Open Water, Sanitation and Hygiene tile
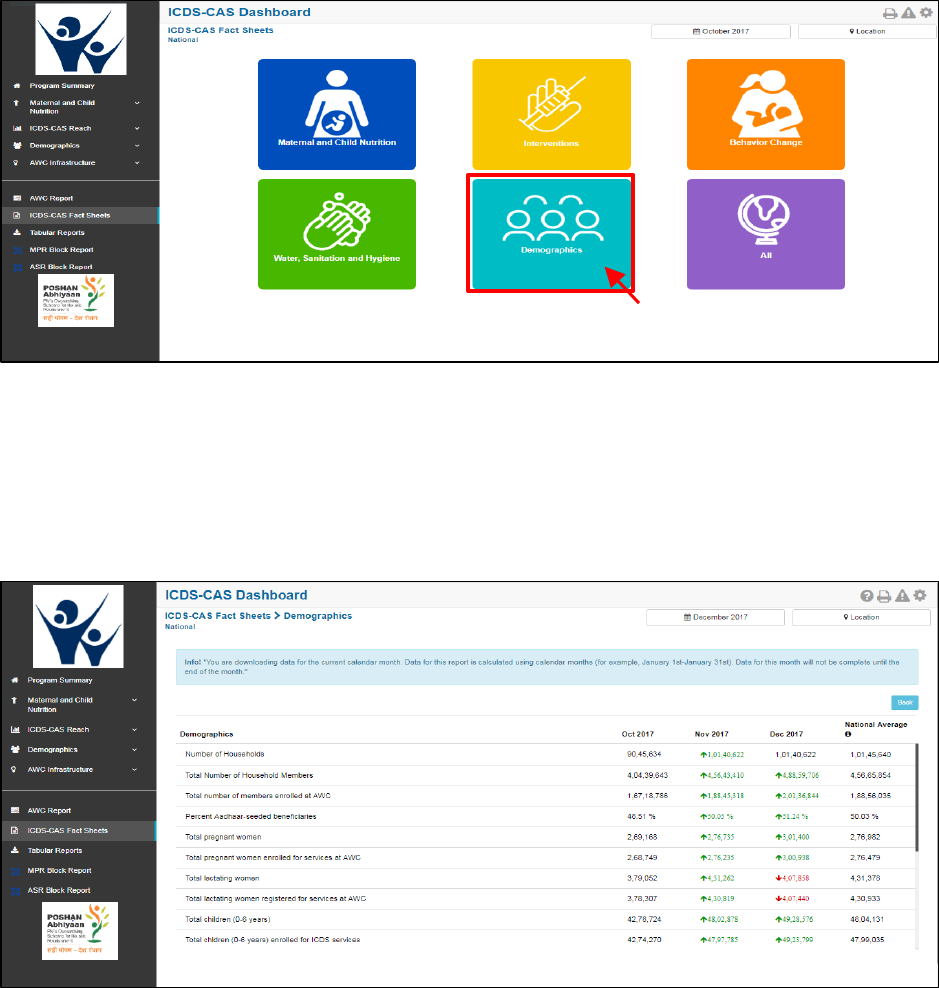939x988 pixels. [x=337, y=234]
